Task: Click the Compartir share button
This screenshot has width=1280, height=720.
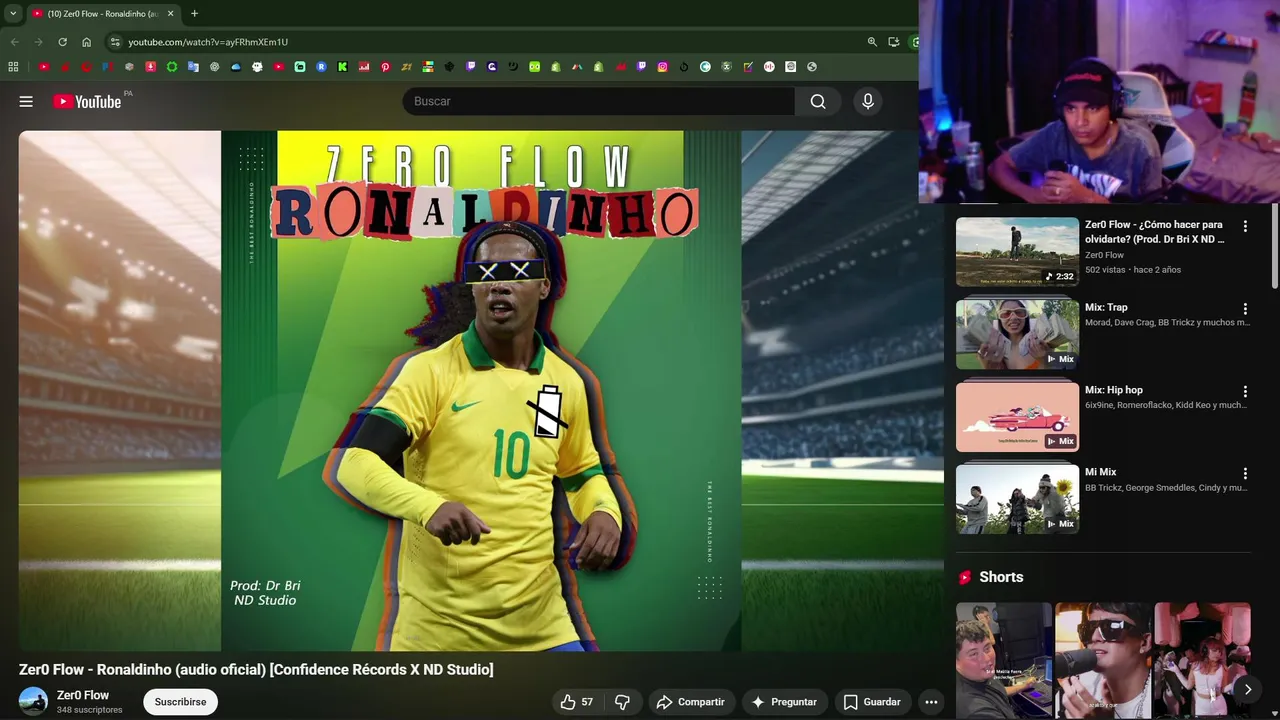Action: (692, 702)
